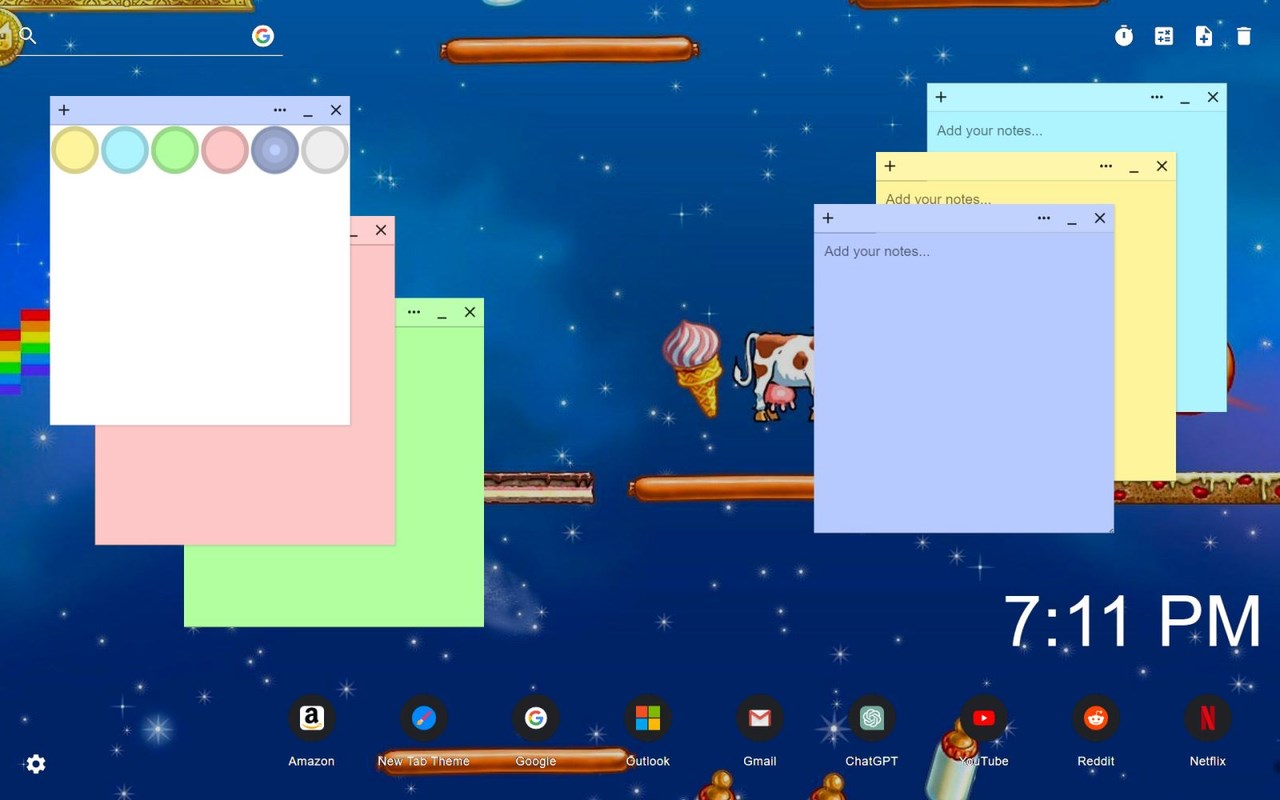Click the cyan note's 'Add your notes...' field
Image resolution: width=1280 pixels, height=800 pixels.
(x=1077, y=131)
